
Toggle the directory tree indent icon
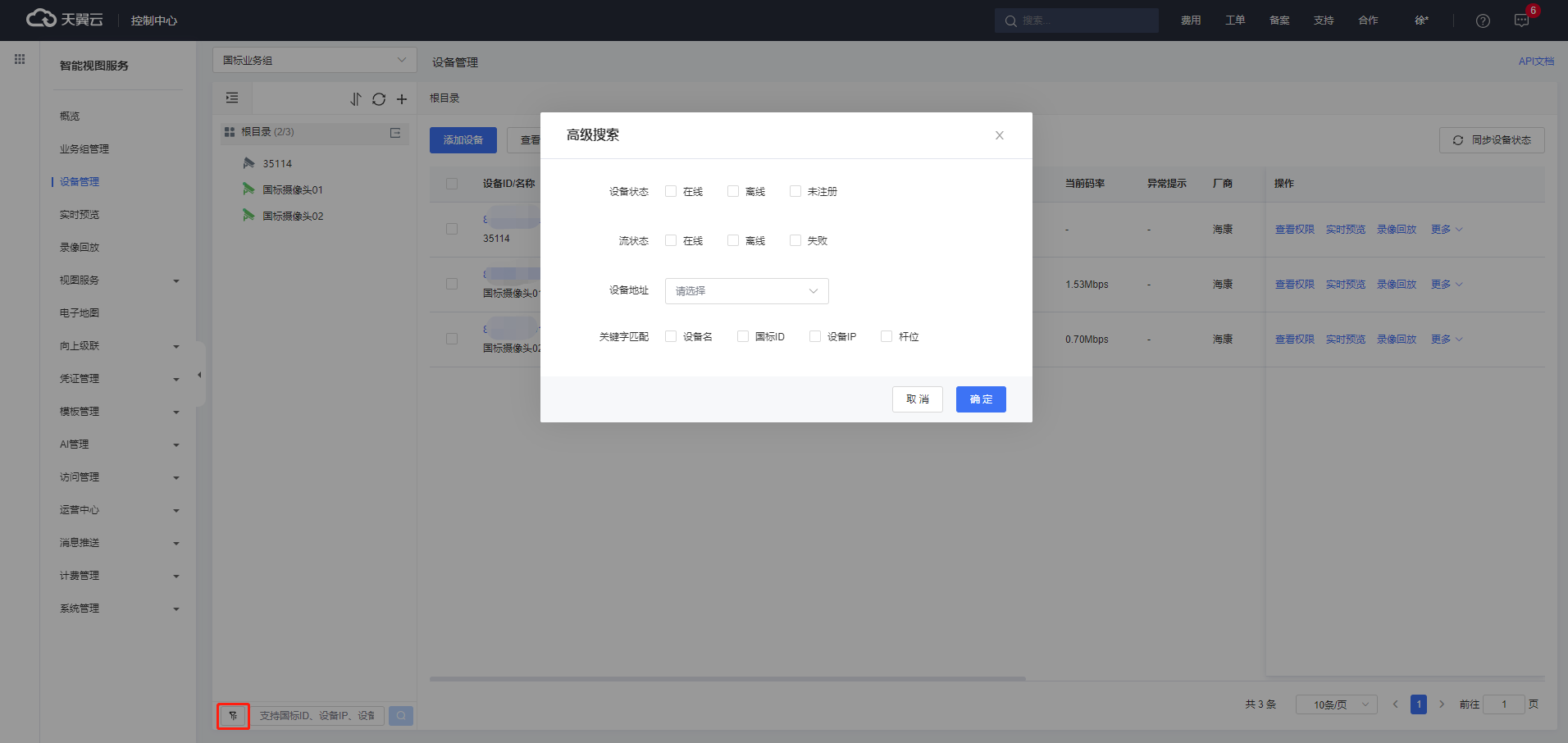pyautogui.click(x=232, y=98)
